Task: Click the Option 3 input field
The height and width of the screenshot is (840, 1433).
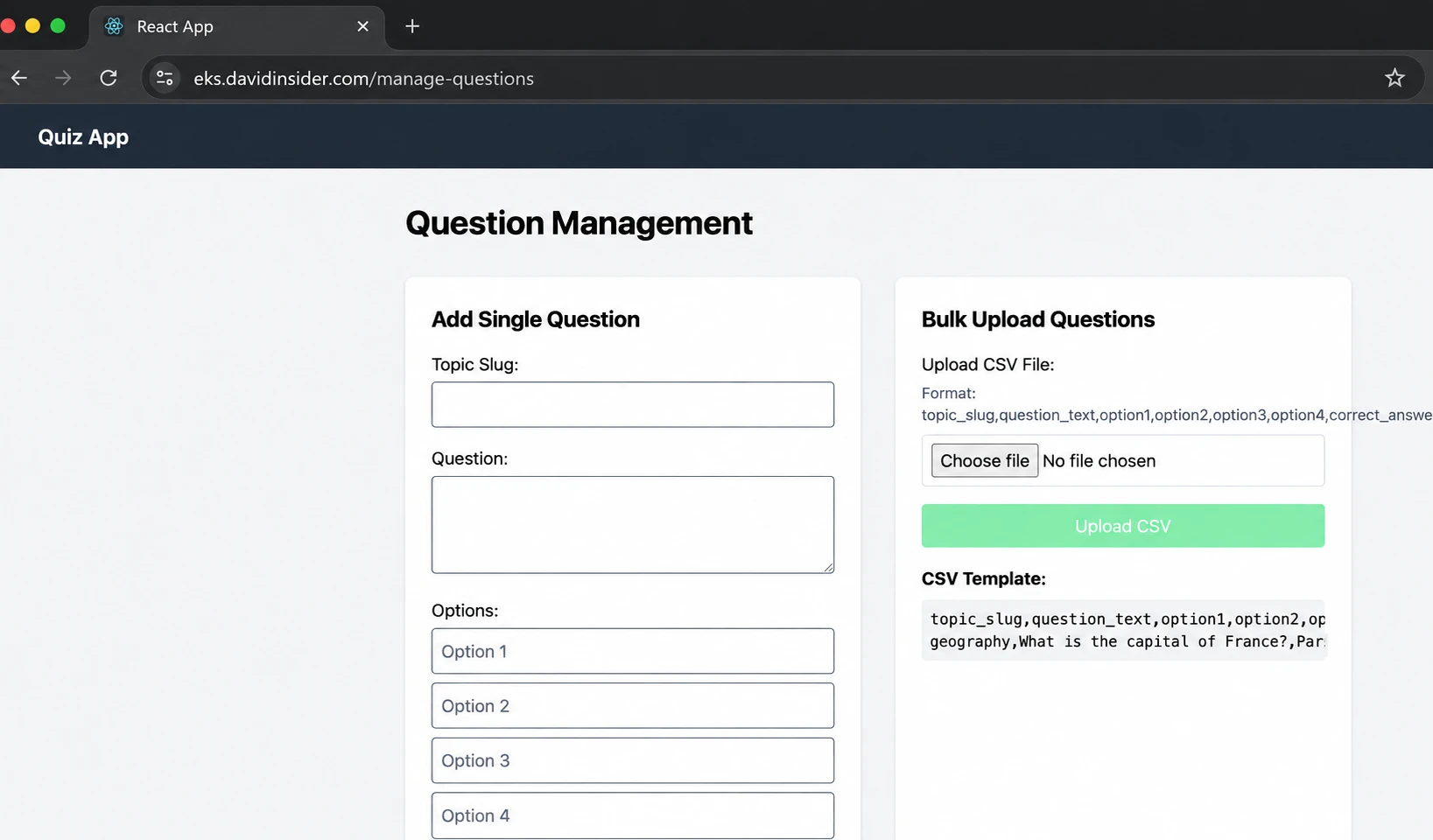Action: [x=632, y=760]
